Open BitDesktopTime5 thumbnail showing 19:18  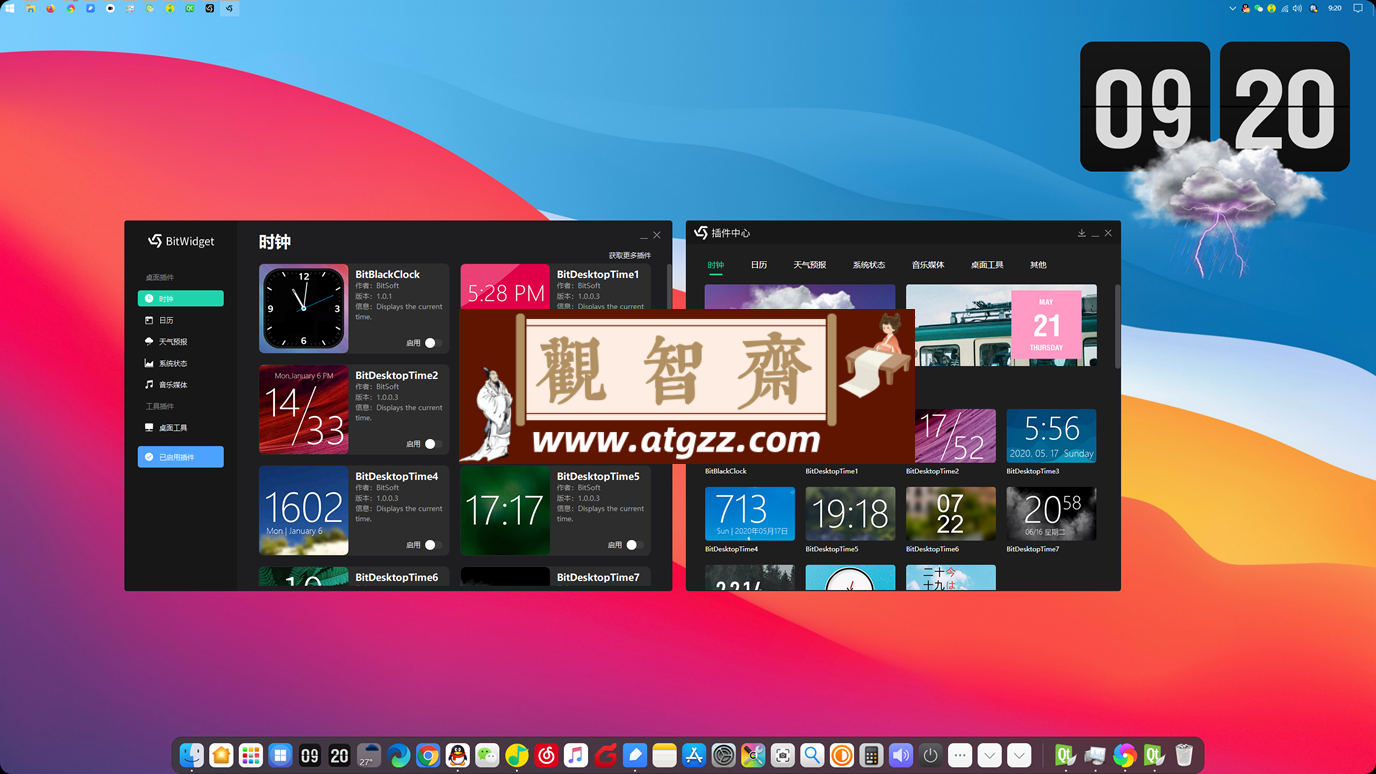point(850,514)
